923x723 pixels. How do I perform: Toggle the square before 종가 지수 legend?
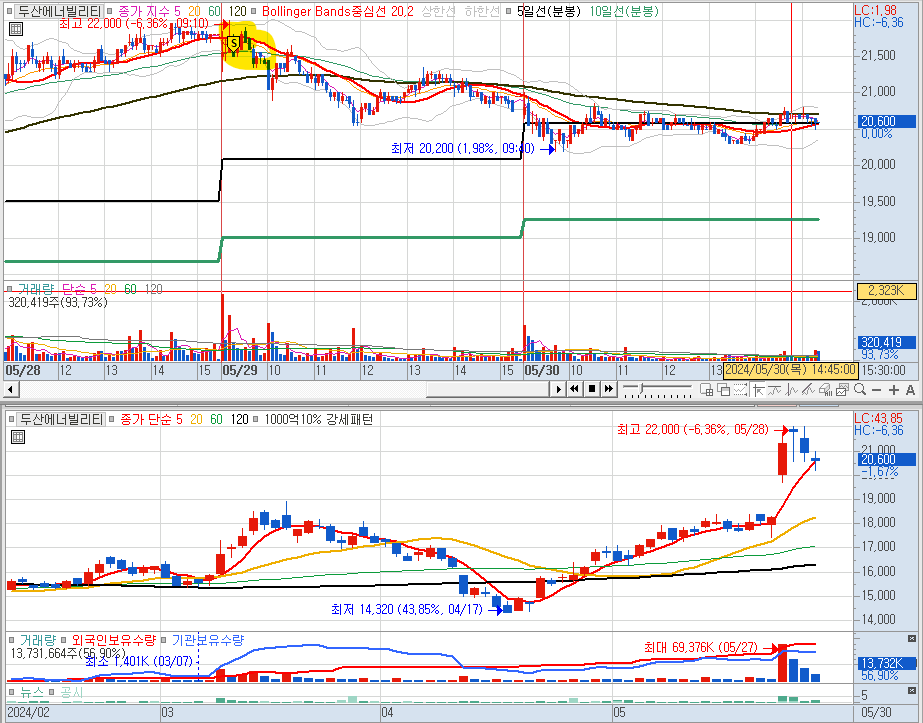(x=110, y=11)
